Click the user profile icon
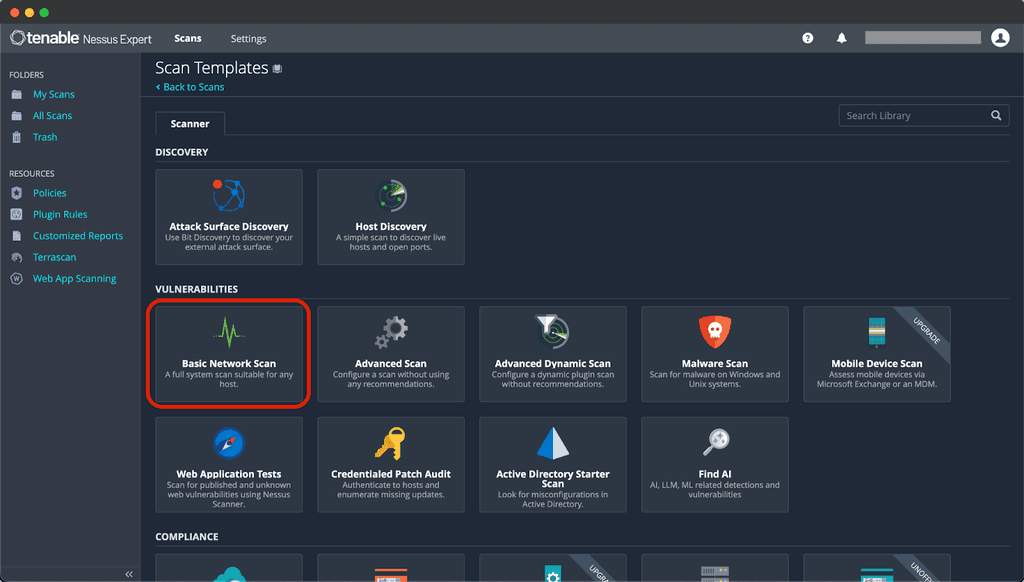Image resolution: width=1024 pixels, height=582 pixels. click(1001, 37)
